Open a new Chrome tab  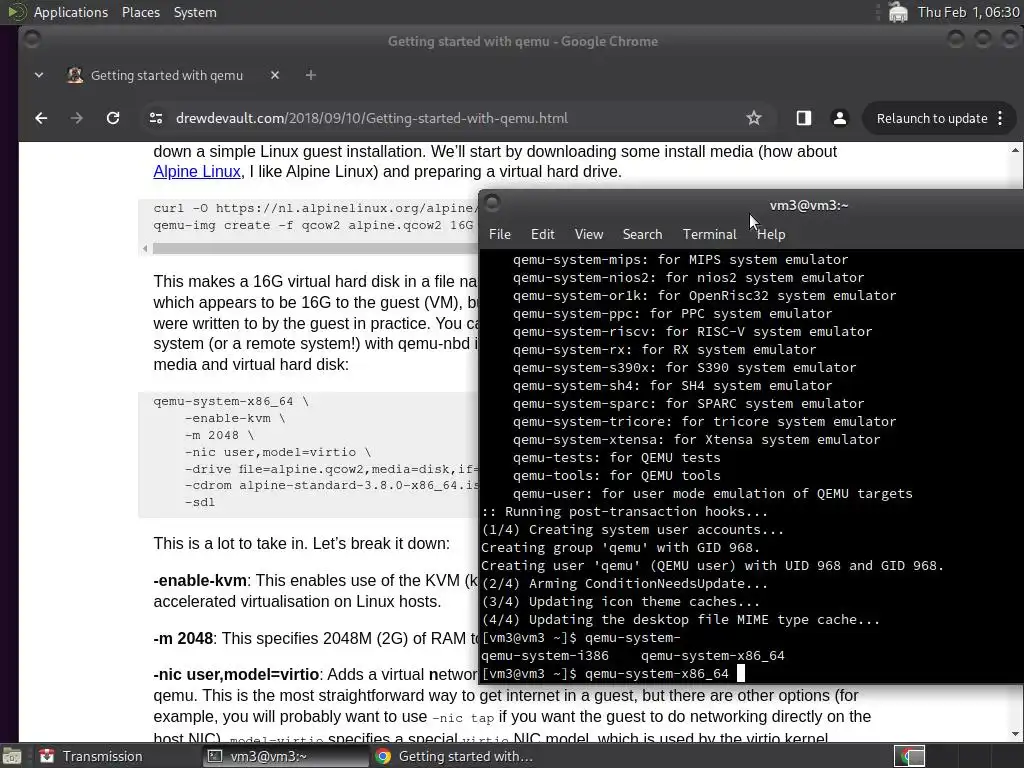311,75
